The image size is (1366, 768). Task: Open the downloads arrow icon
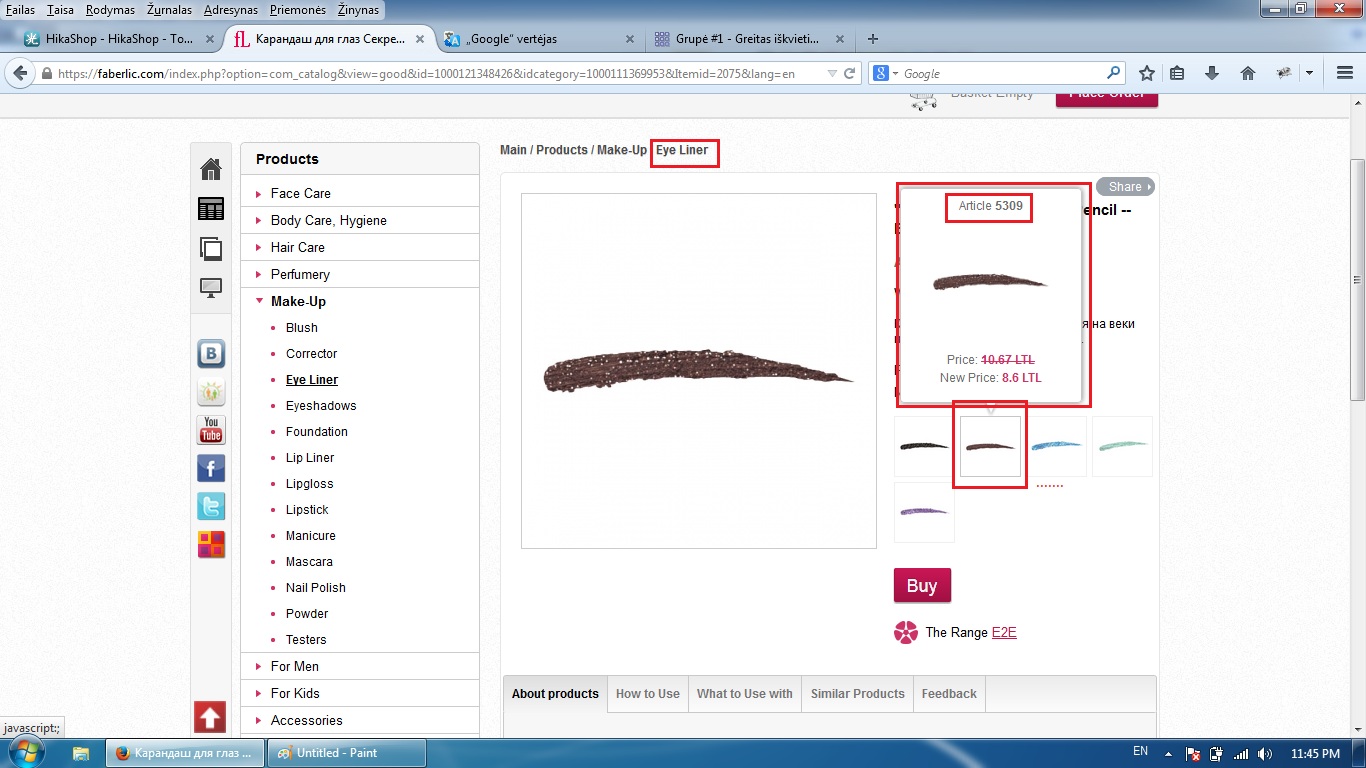coord(1212,73)
